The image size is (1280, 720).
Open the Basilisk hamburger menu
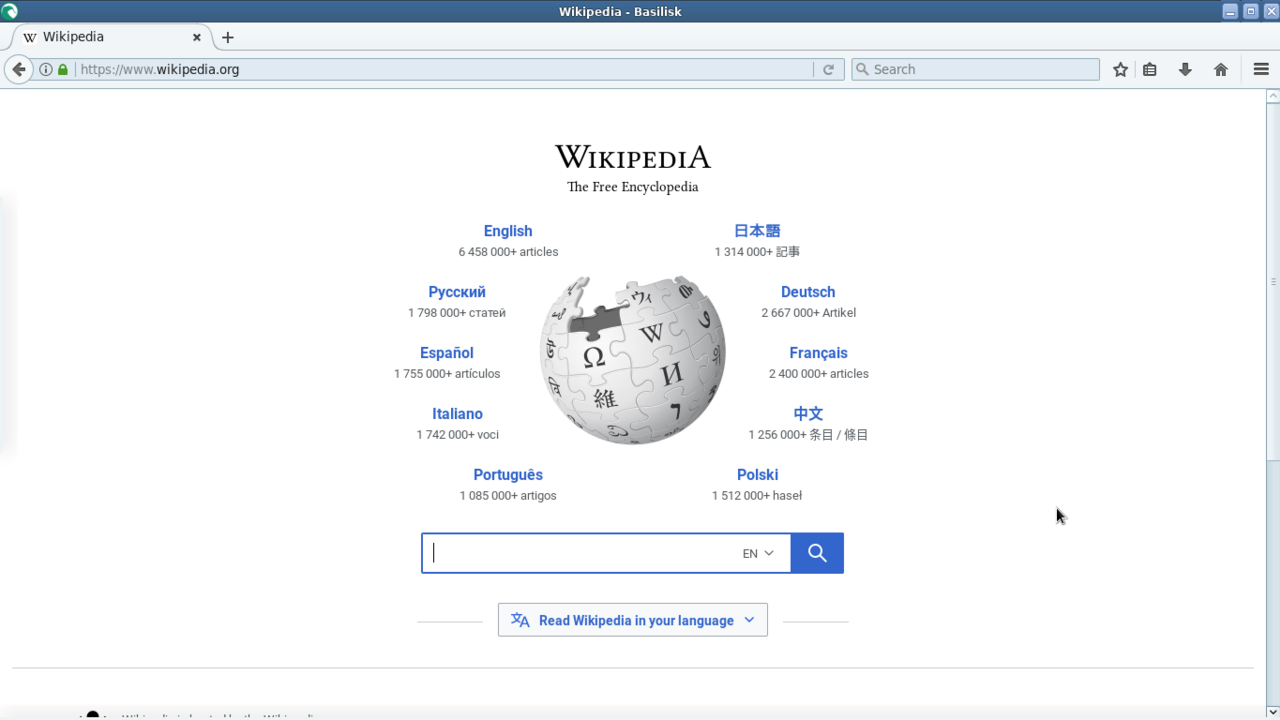(1261, 69)
